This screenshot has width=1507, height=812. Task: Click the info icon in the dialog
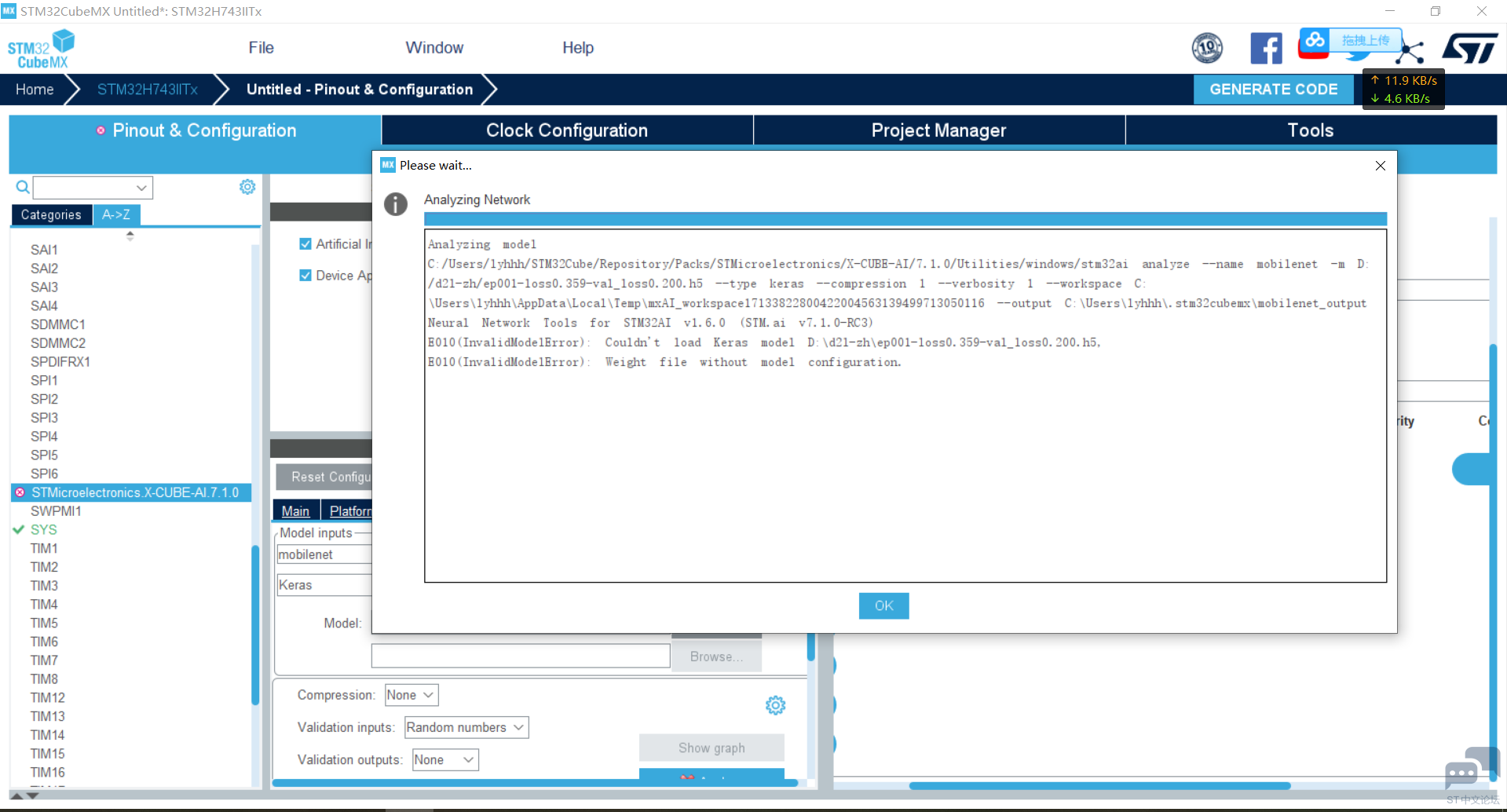click(x=396, y=204)
